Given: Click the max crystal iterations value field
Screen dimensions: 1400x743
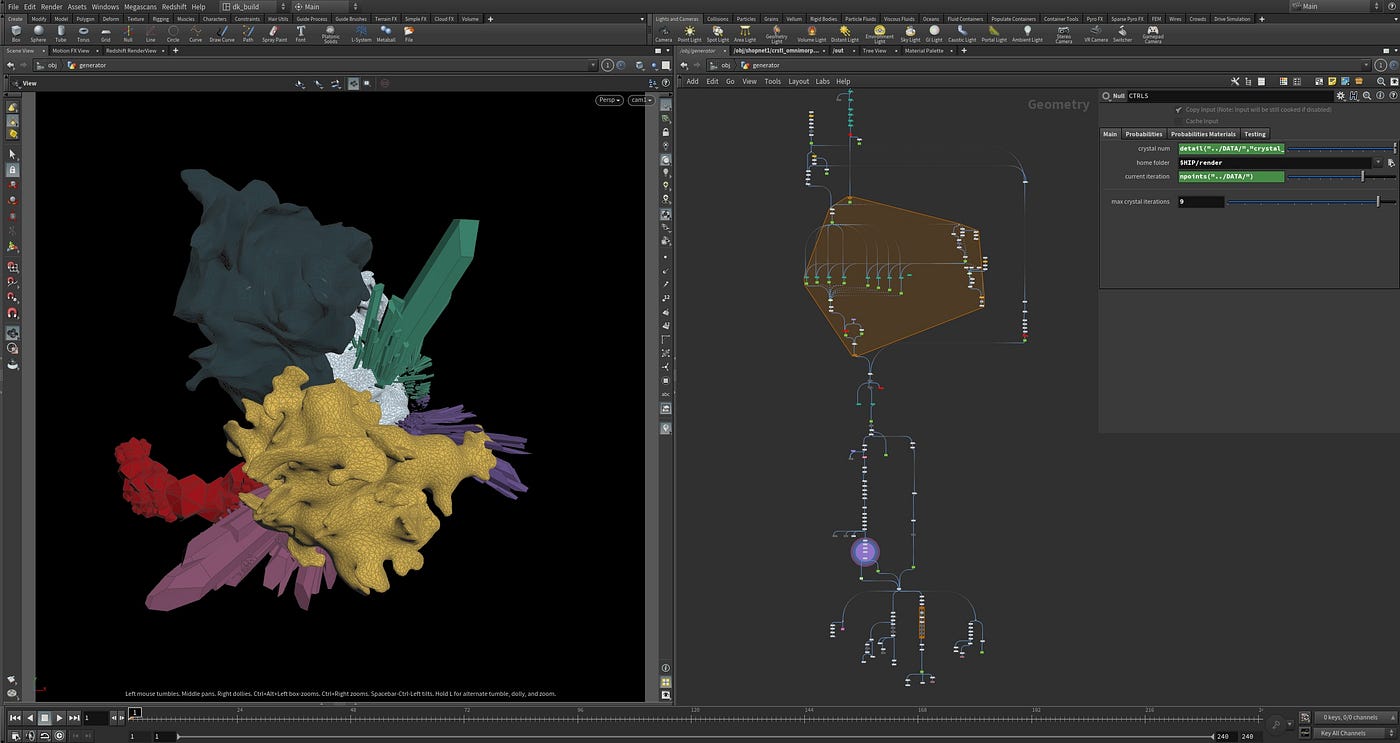Looking at the screenshot, I should [1200, 201].
